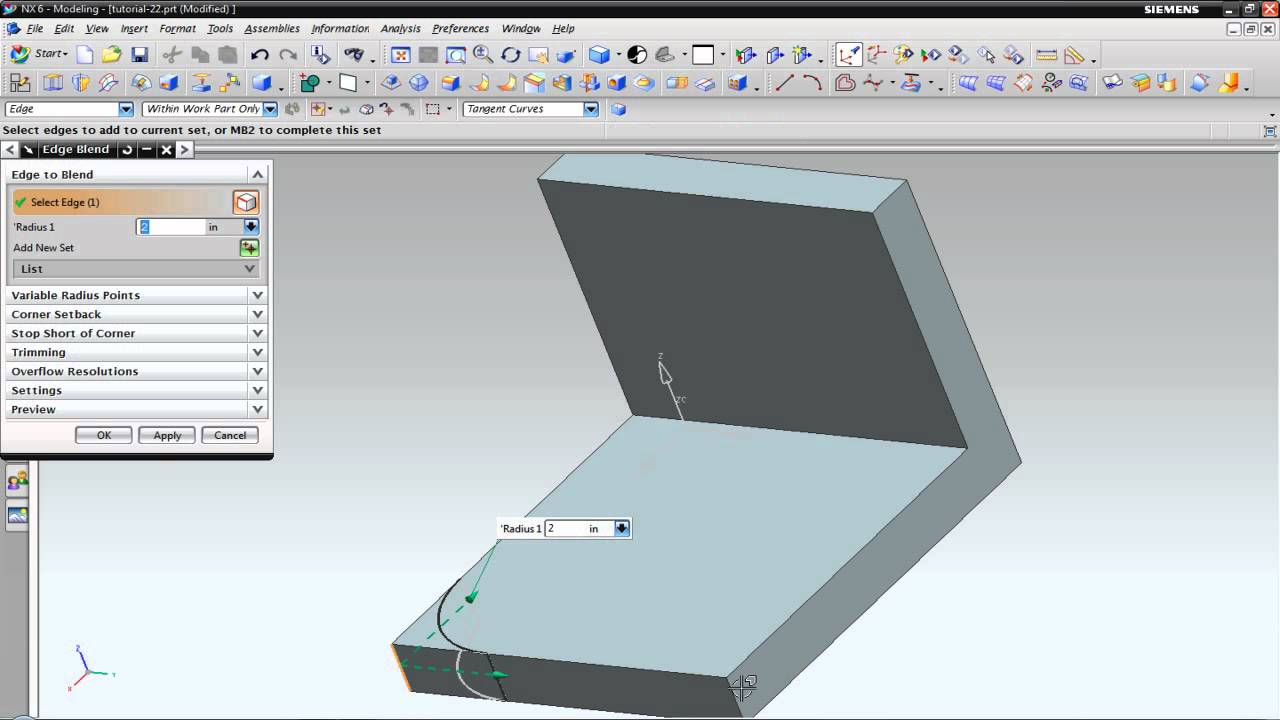Open the File menu
The width and height of the screenshot is (1280, 720).
[35, 29]
